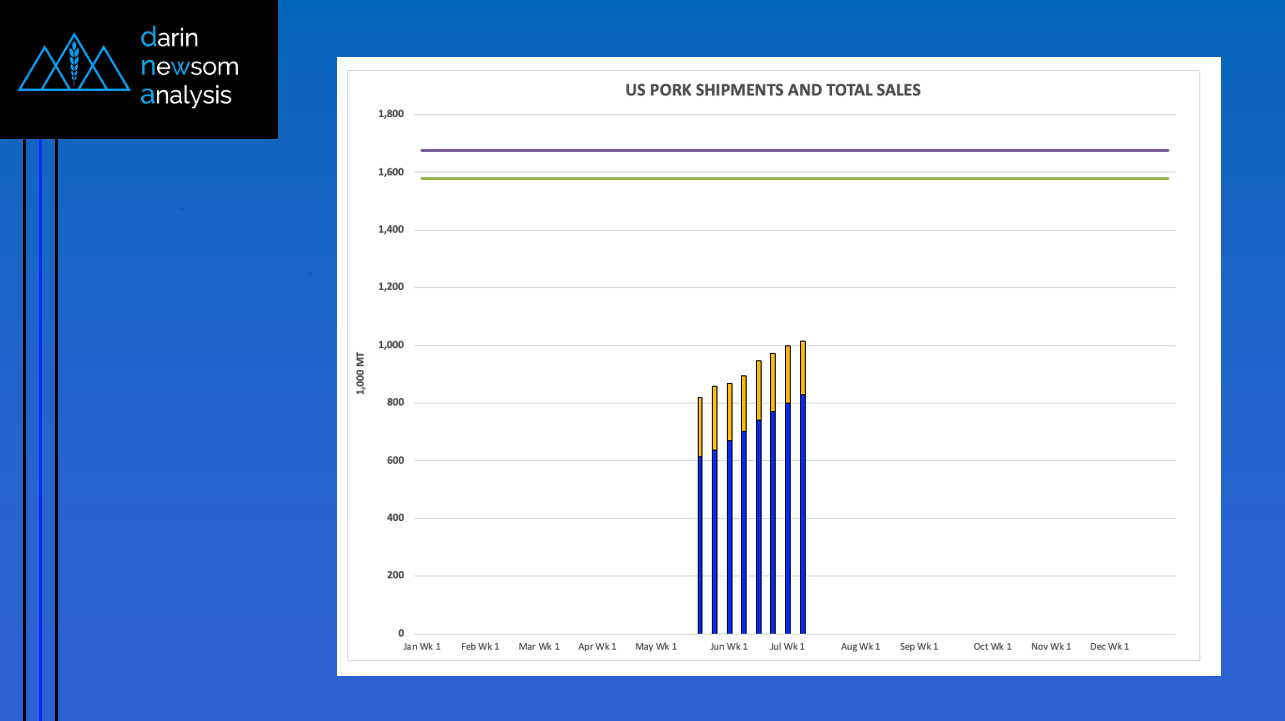Select the chart title "US Pork Shipments and Total Sales"
Screen dimensions: 1285x721
771,90
